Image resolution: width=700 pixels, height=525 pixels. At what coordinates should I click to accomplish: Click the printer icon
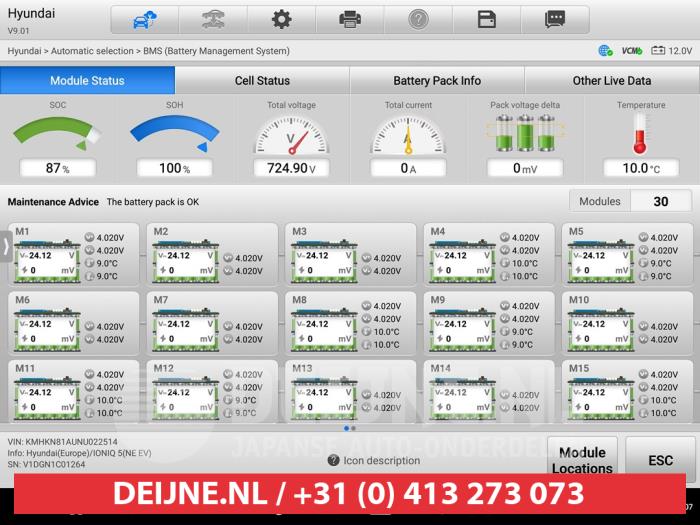pos(350,20)
